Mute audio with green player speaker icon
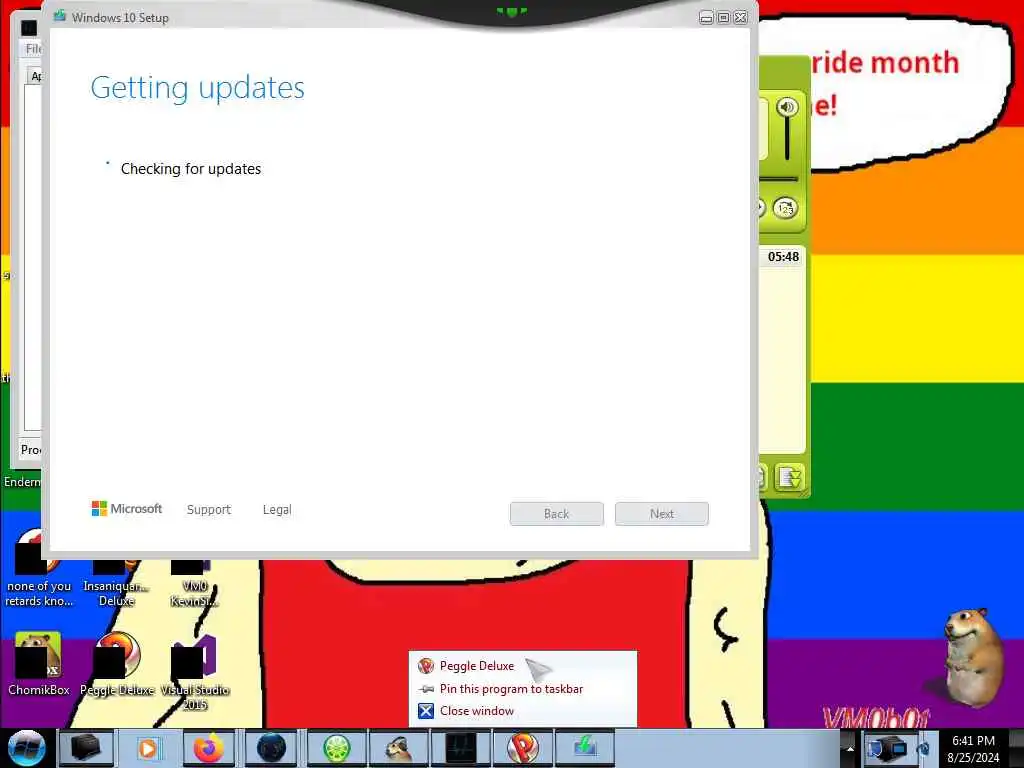1024x768 pixels. (787, 107)
